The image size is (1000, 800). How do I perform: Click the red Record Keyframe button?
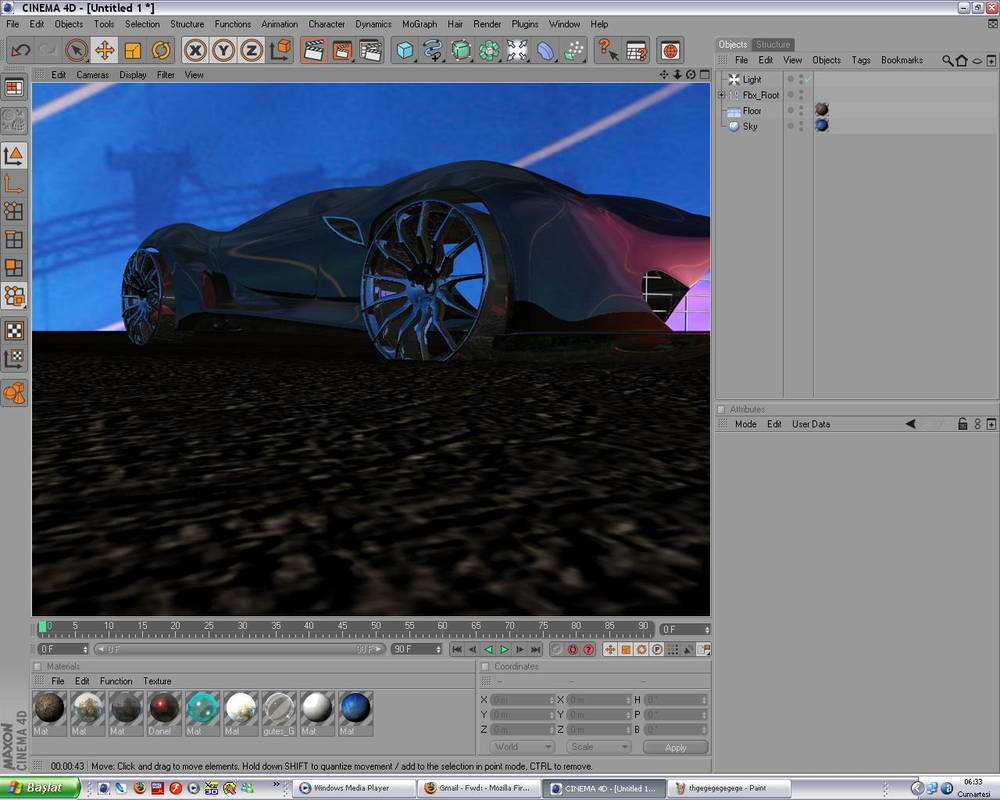[x=573, y=650]
